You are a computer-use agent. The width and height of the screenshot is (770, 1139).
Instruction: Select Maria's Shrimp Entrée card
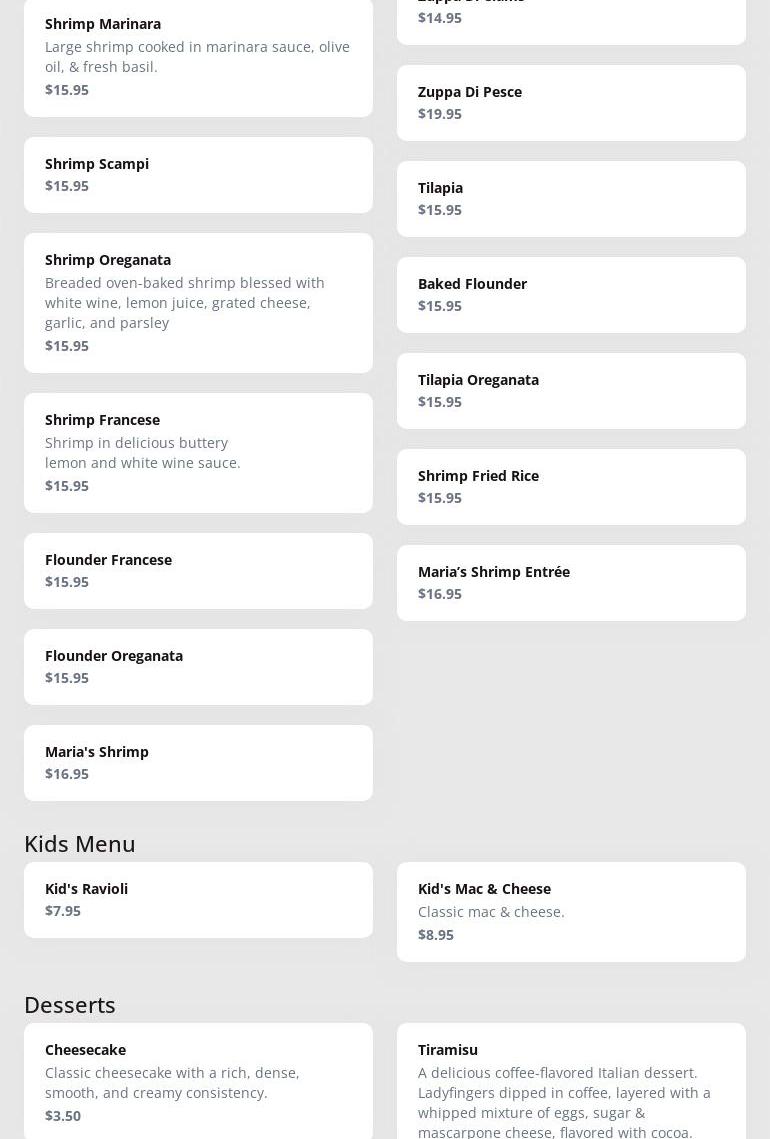point(571,582)
